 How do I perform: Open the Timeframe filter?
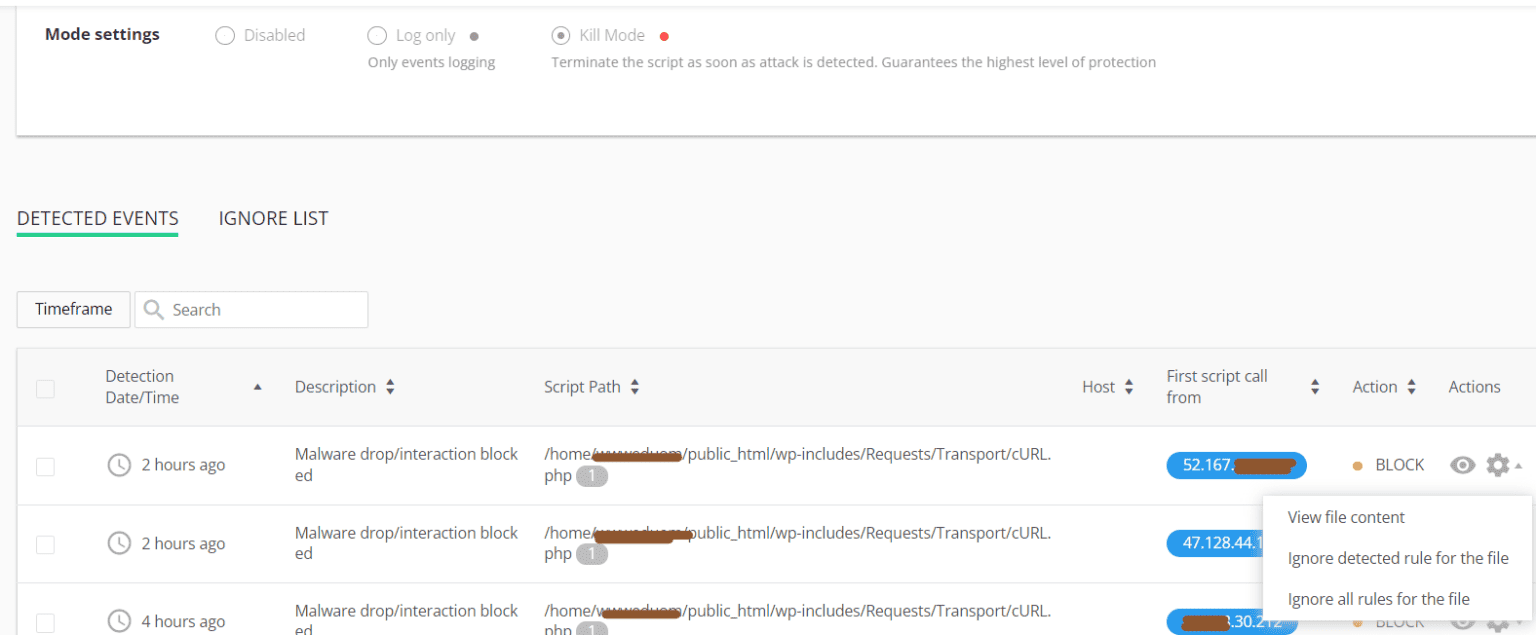pos(72,309)
